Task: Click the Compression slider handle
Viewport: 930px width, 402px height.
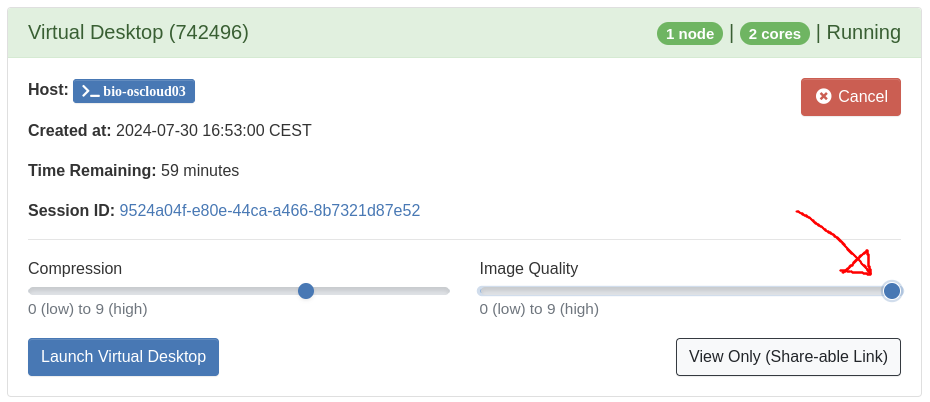Action: pyautogui.click(x=306, y=291)
